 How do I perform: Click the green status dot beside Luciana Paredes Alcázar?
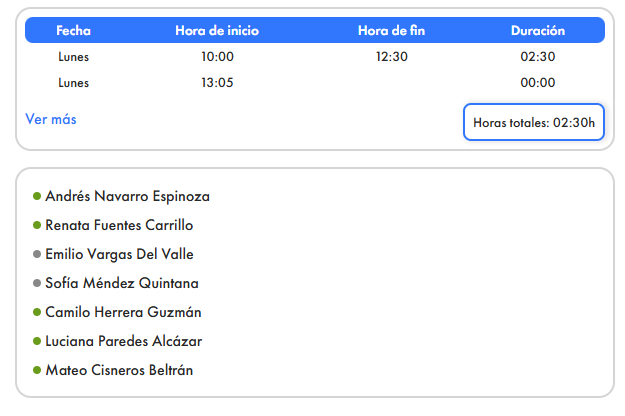(x=37, y=341)
